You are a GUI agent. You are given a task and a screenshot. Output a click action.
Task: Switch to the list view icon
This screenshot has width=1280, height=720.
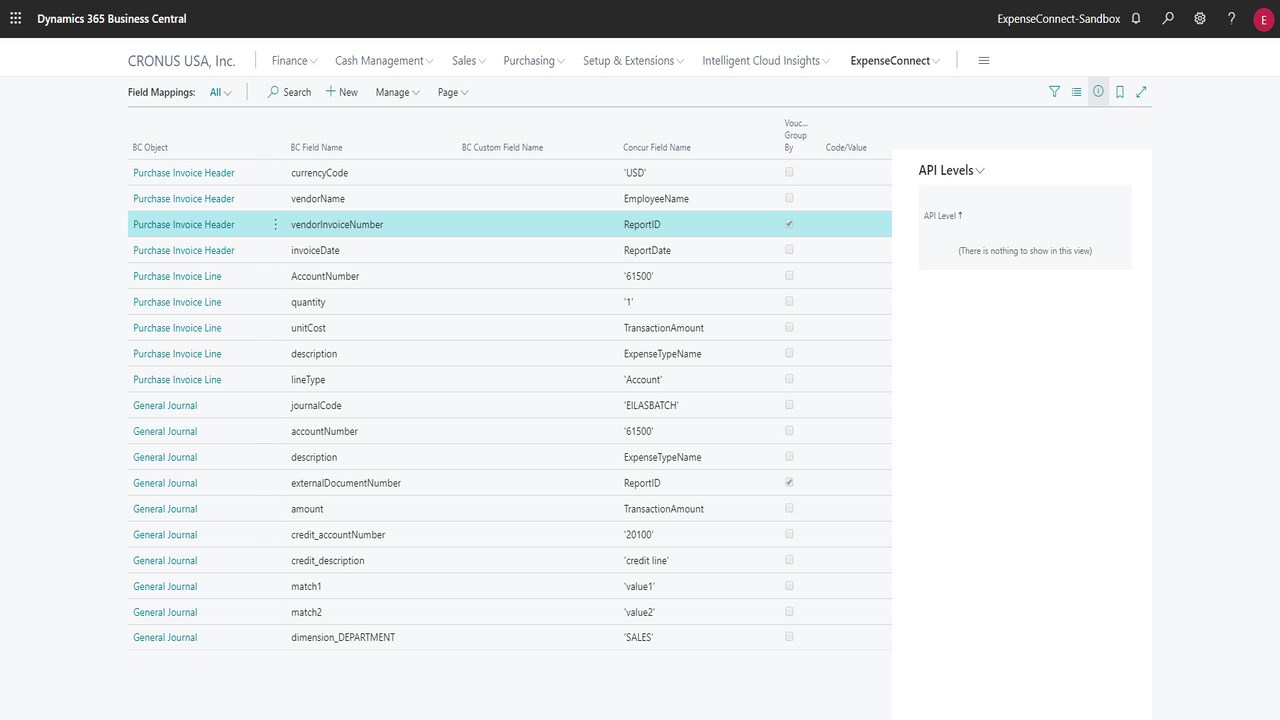pyautogui.click(x=1076, y=92)
